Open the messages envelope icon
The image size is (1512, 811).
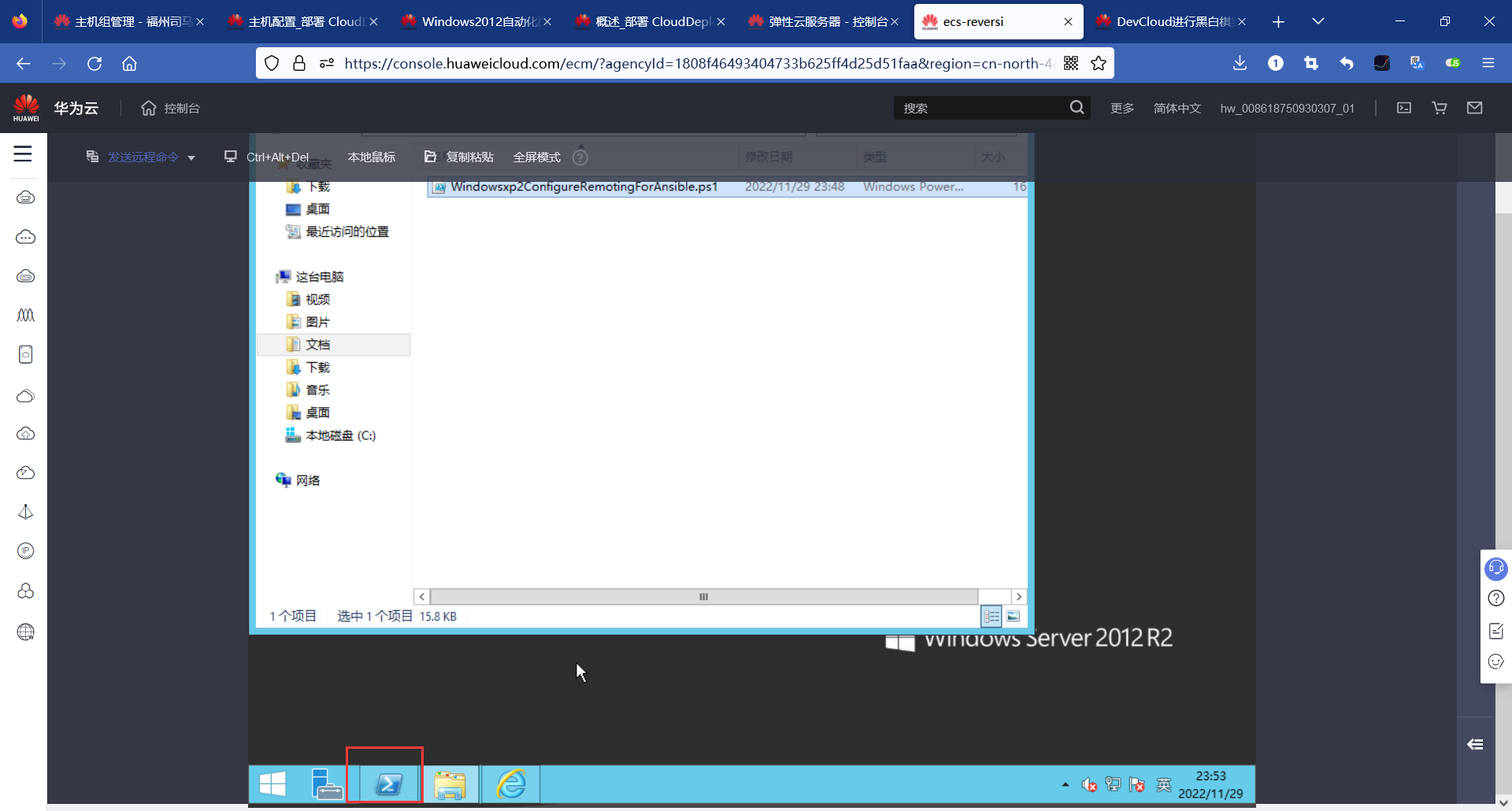click(x=1475, y=108)
